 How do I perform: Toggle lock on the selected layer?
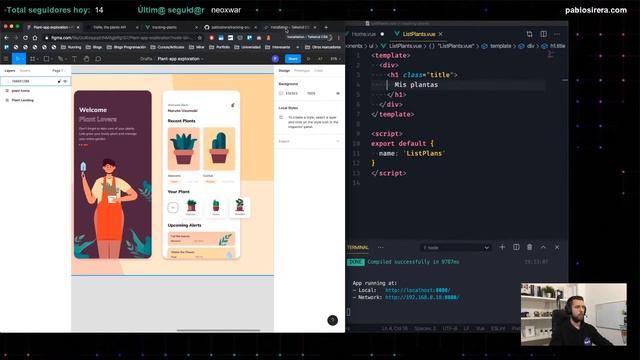coord(59,81)
